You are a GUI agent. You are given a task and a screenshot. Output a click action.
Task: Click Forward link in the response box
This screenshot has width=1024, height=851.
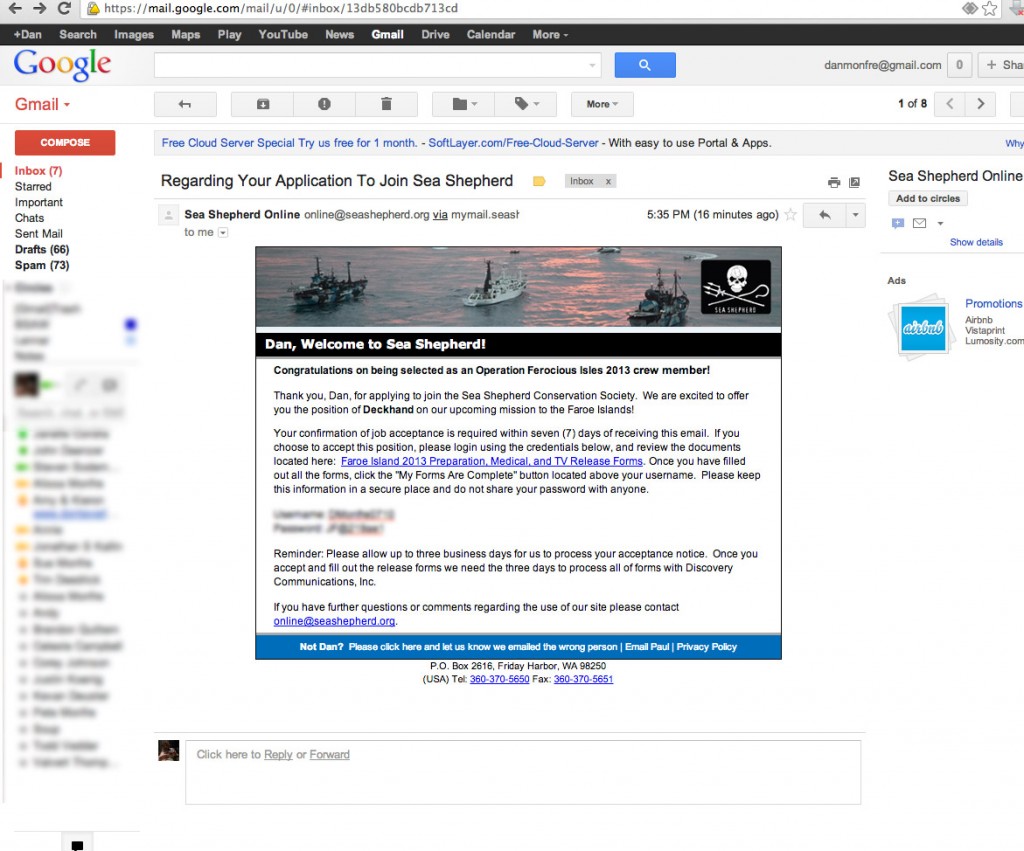[329, 754]
